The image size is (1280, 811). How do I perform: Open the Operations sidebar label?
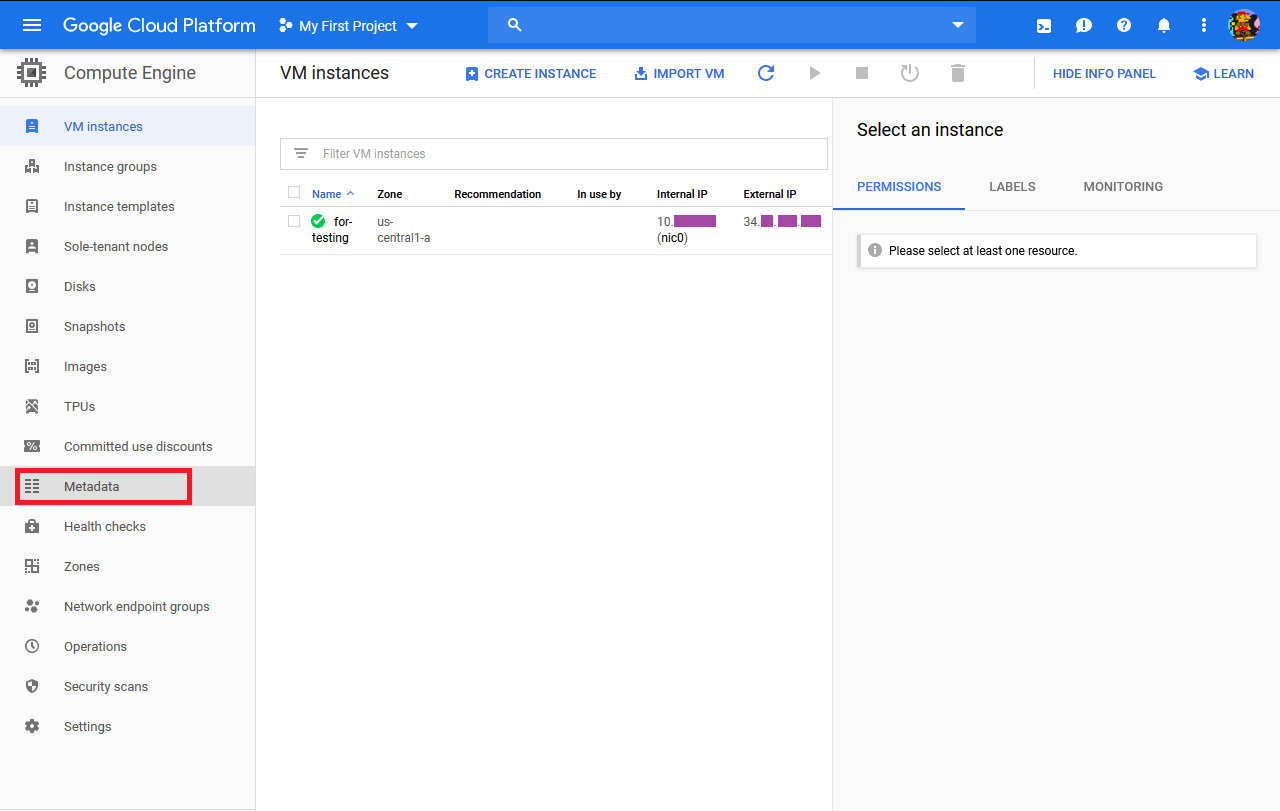point(95,646)
